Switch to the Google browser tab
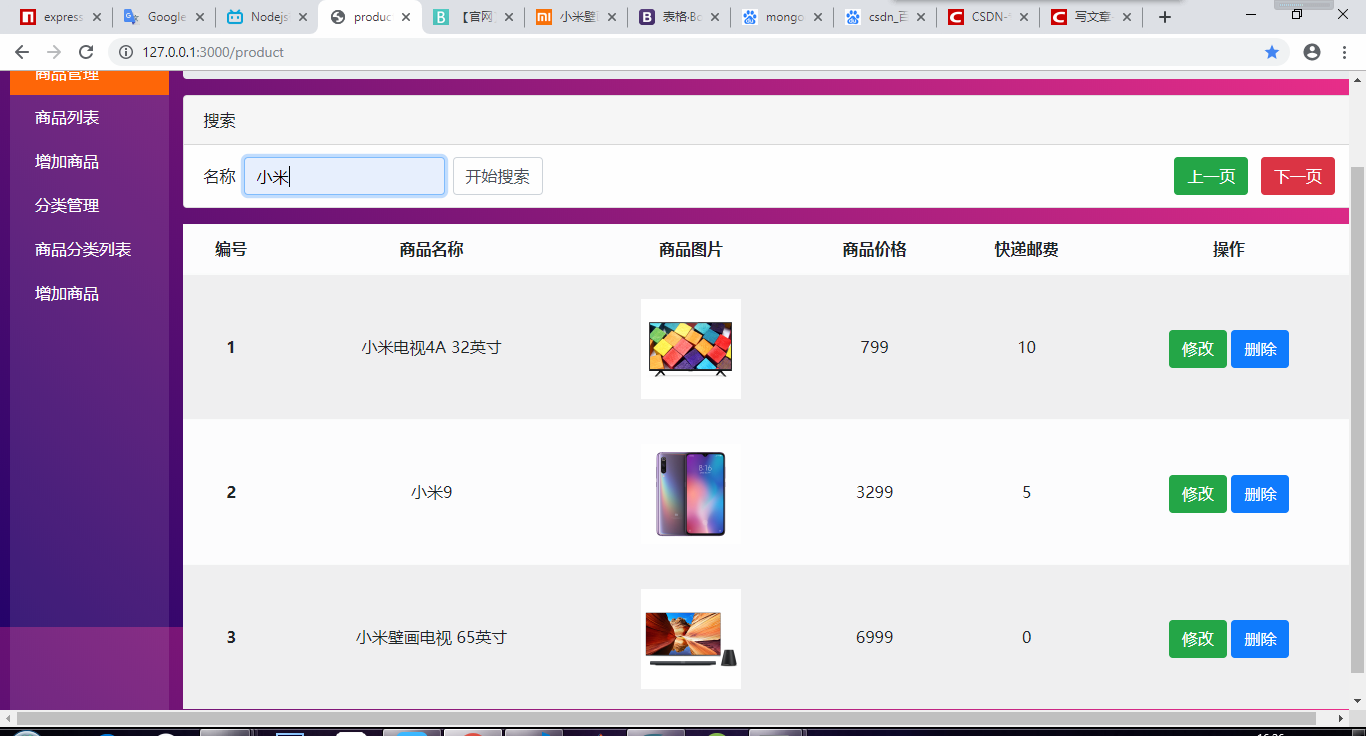This screenshot has width=1366, height=736. pyautogui.click(x=163, y=16)
